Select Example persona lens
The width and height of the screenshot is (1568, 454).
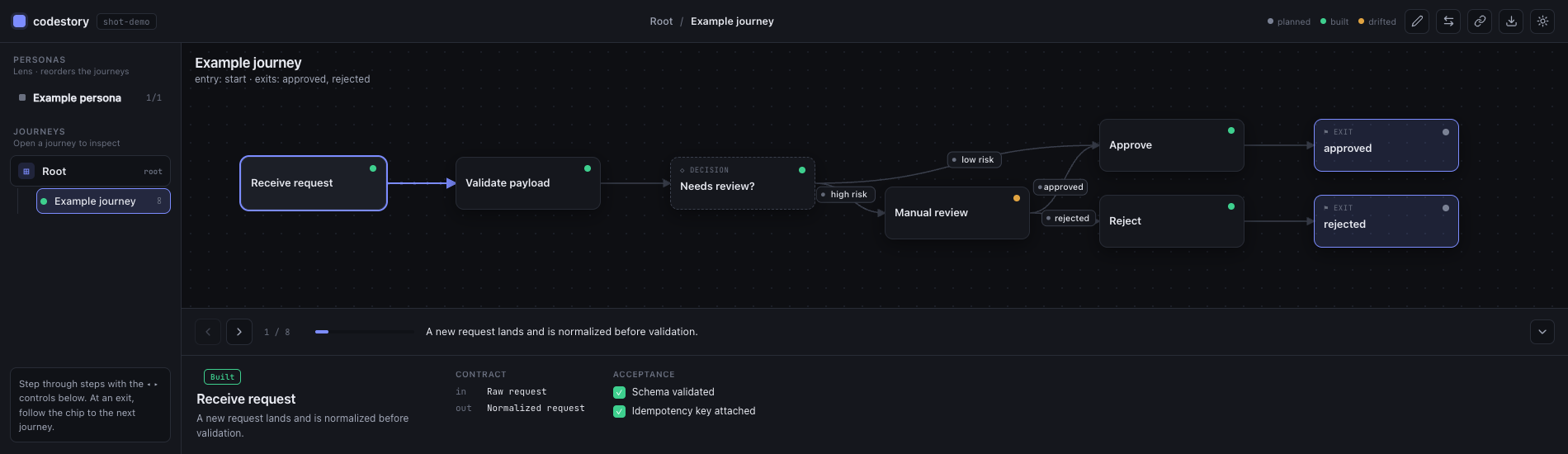click(x=90, y=97)
